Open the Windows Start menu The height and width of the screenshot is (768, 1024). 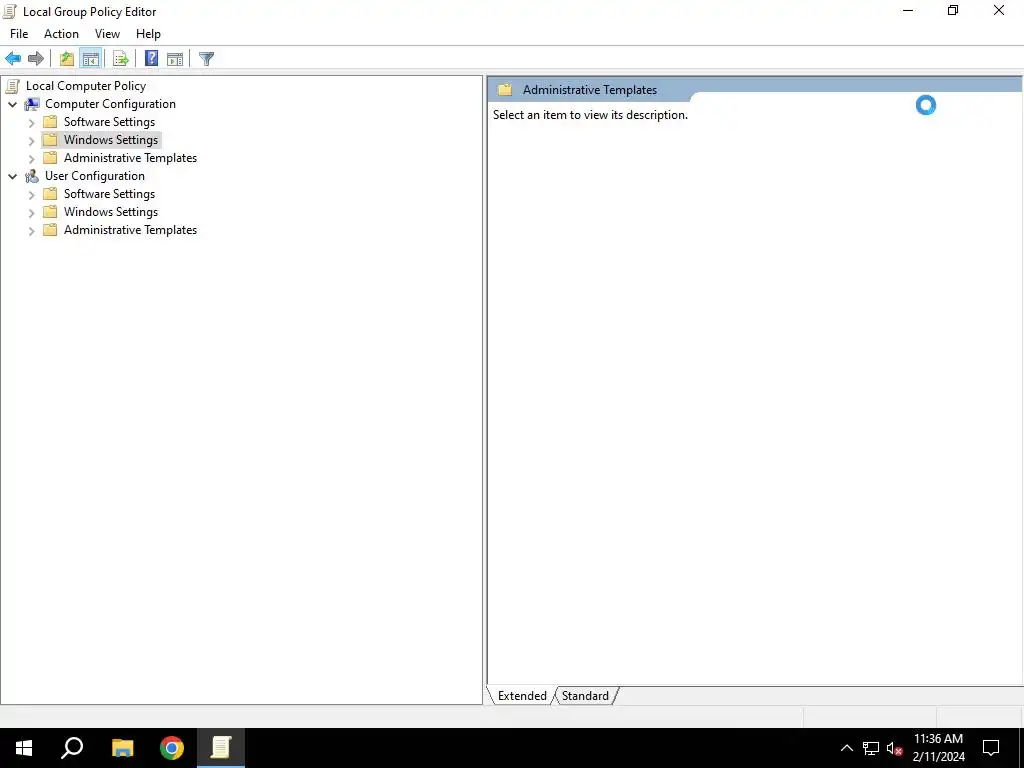click(x=24, y=748)
